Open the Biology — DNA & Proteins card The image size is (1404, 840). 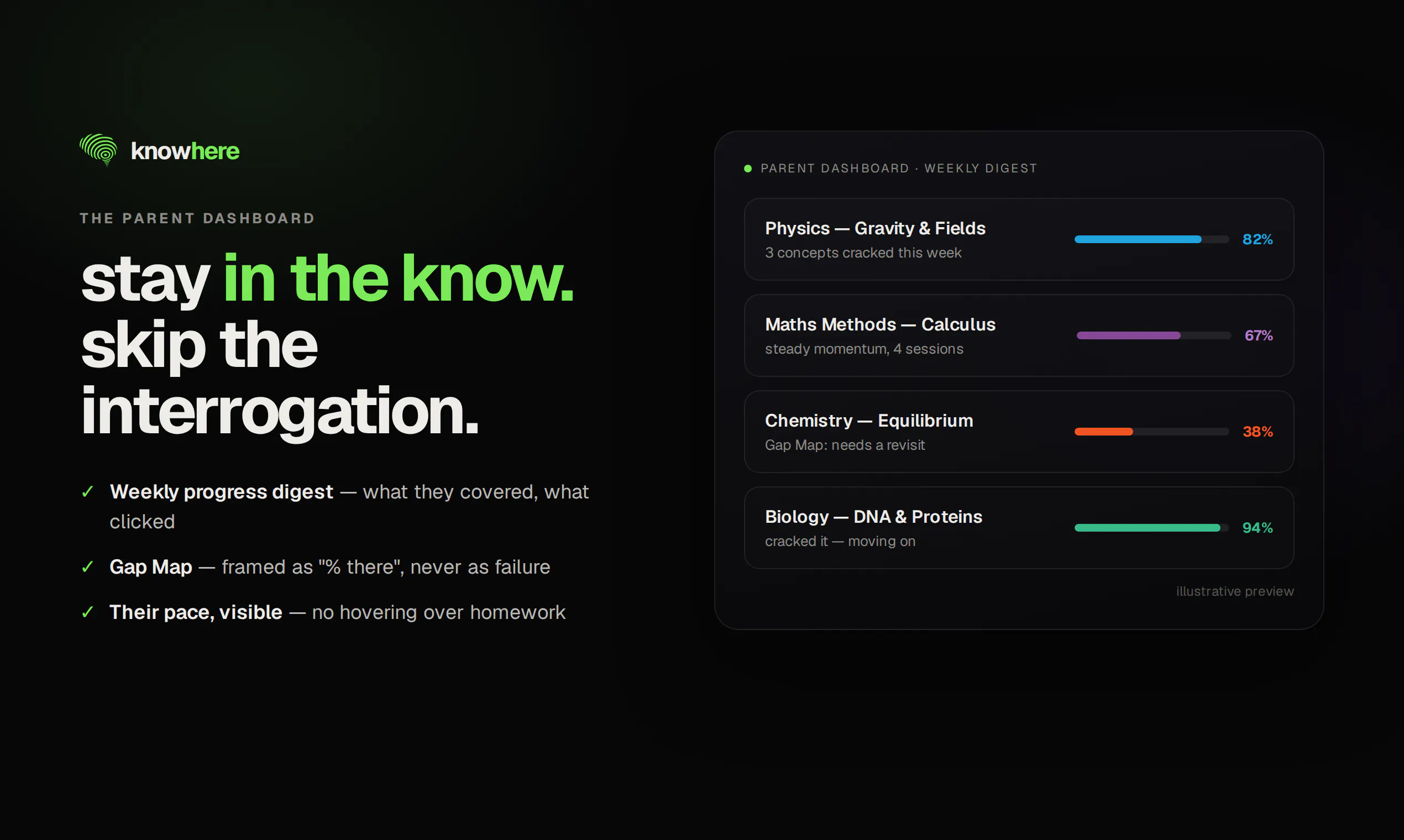pyautogui.click(x=1019, y=528)
